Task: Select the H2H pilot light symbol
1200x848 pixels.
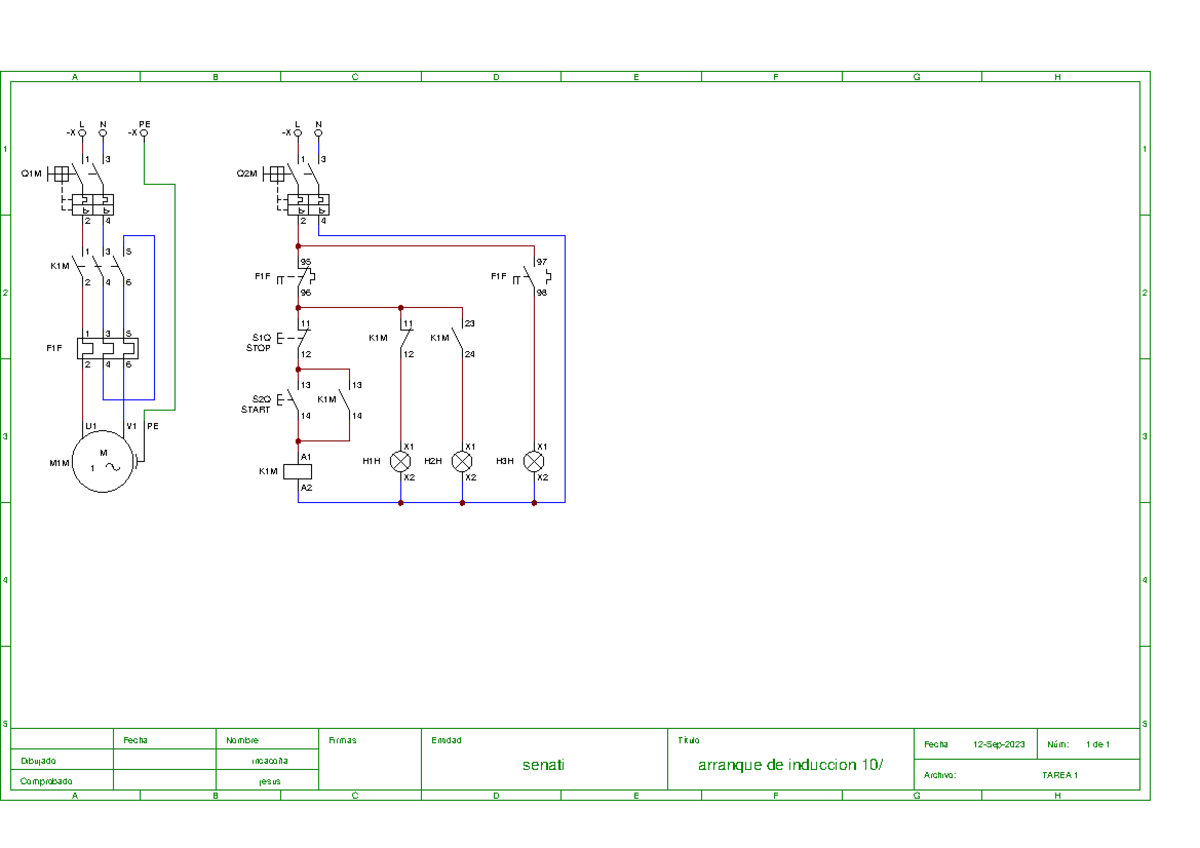Action: 461,461
